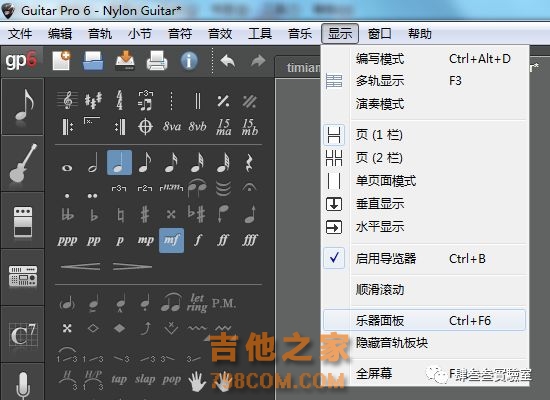Click the crescendo hairpin symbol
550x400 pixels.
(x=80, y=267)
